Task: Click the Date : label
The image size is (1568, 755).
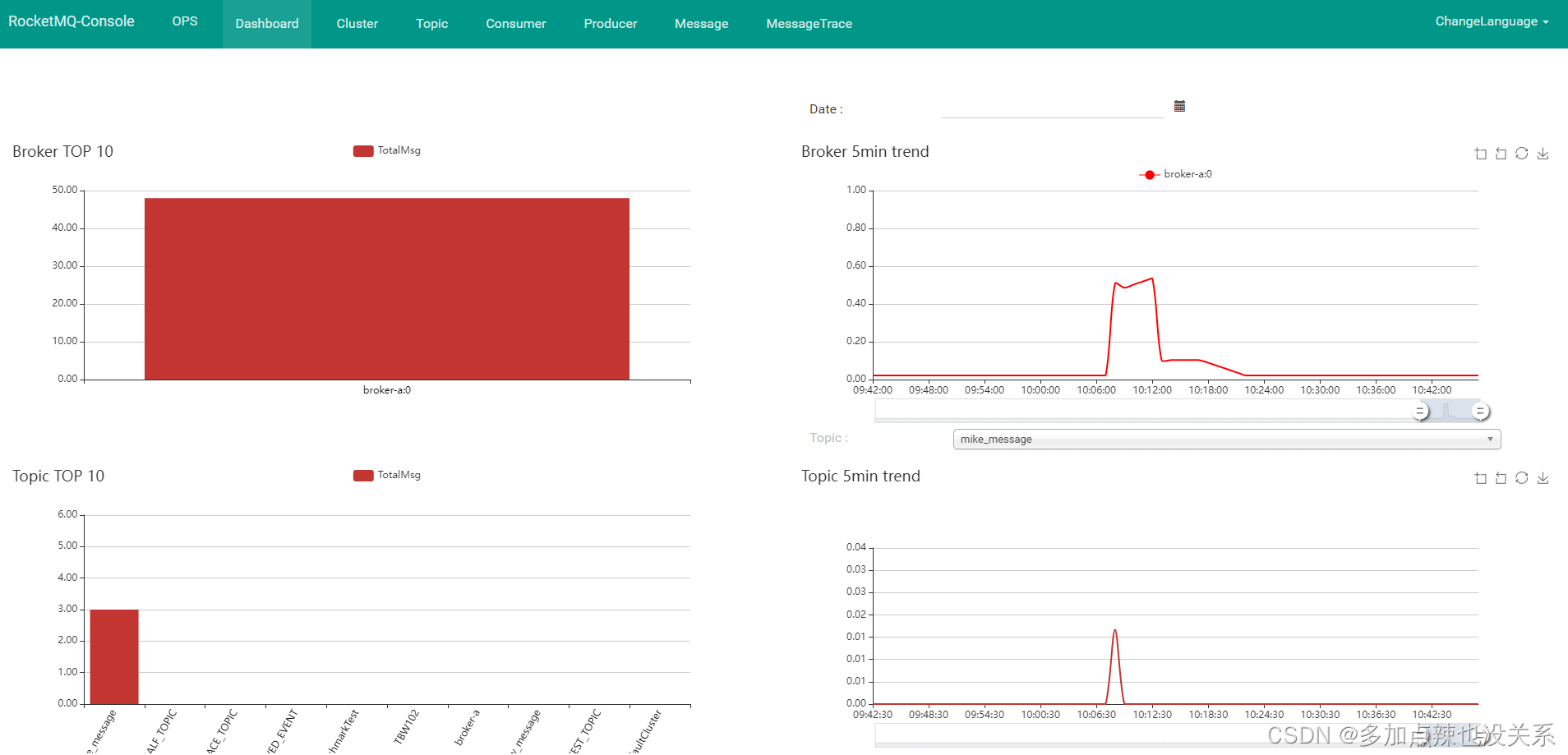Action: 826,109
